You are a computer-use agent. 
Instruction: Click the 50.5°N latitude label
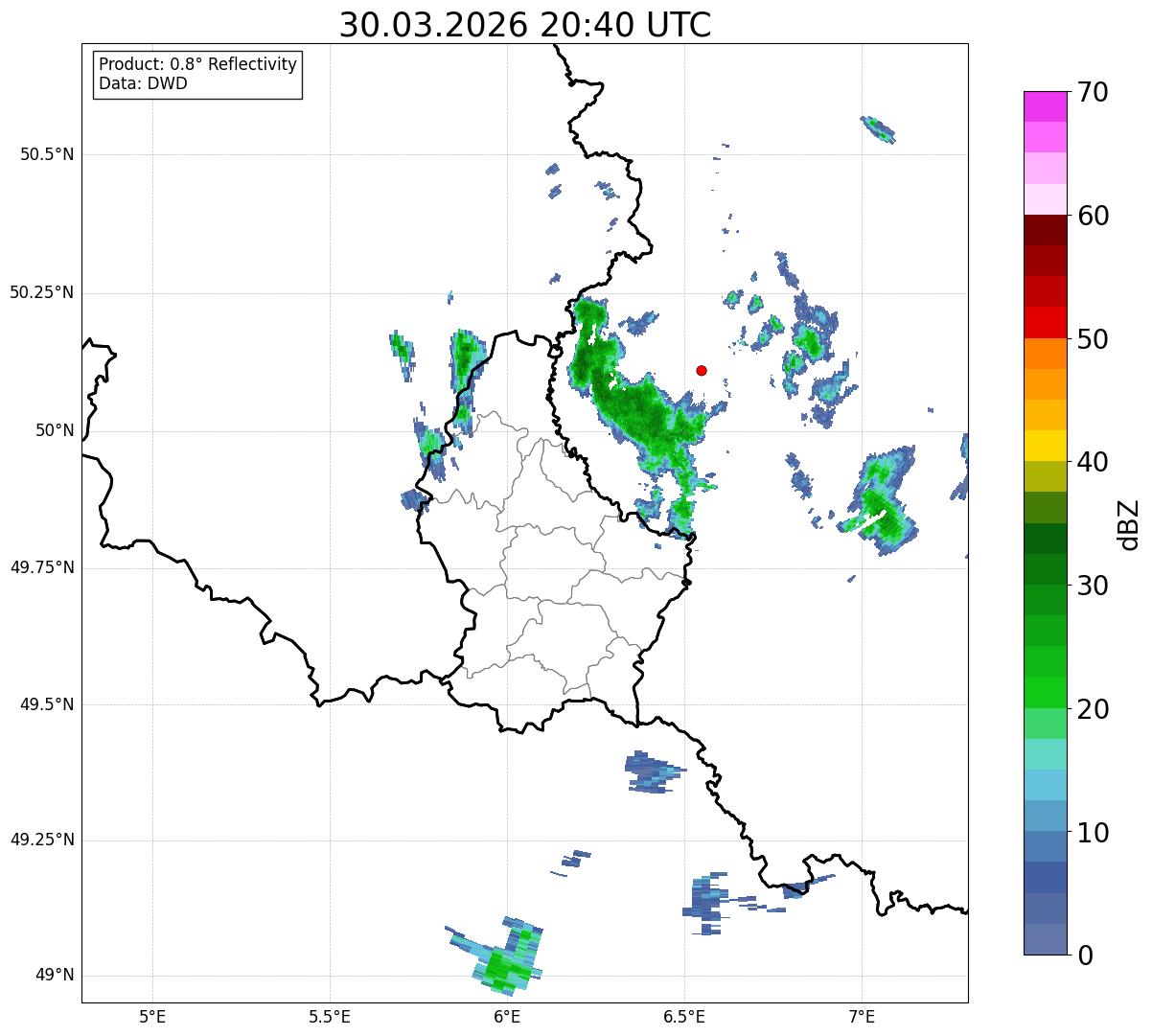point(47,154)
